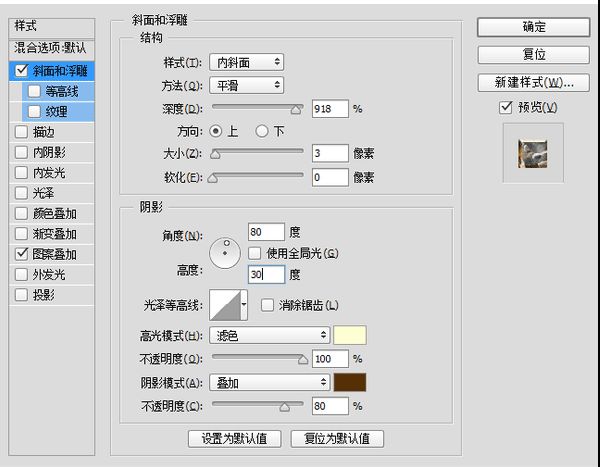Click the angle and altitude dial
The image size is (600, 467).
click(225, 253)
